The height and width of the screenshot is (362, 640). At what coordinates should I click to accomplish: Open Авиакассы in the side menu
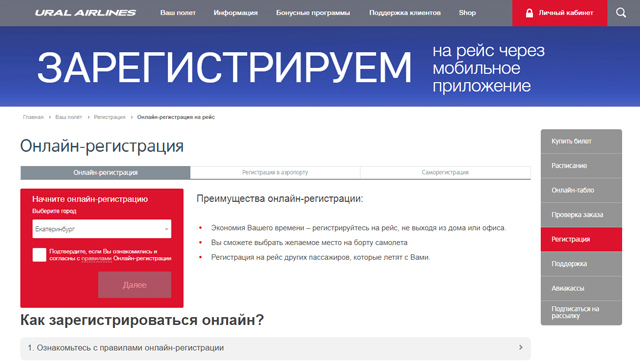click(581, 288)
